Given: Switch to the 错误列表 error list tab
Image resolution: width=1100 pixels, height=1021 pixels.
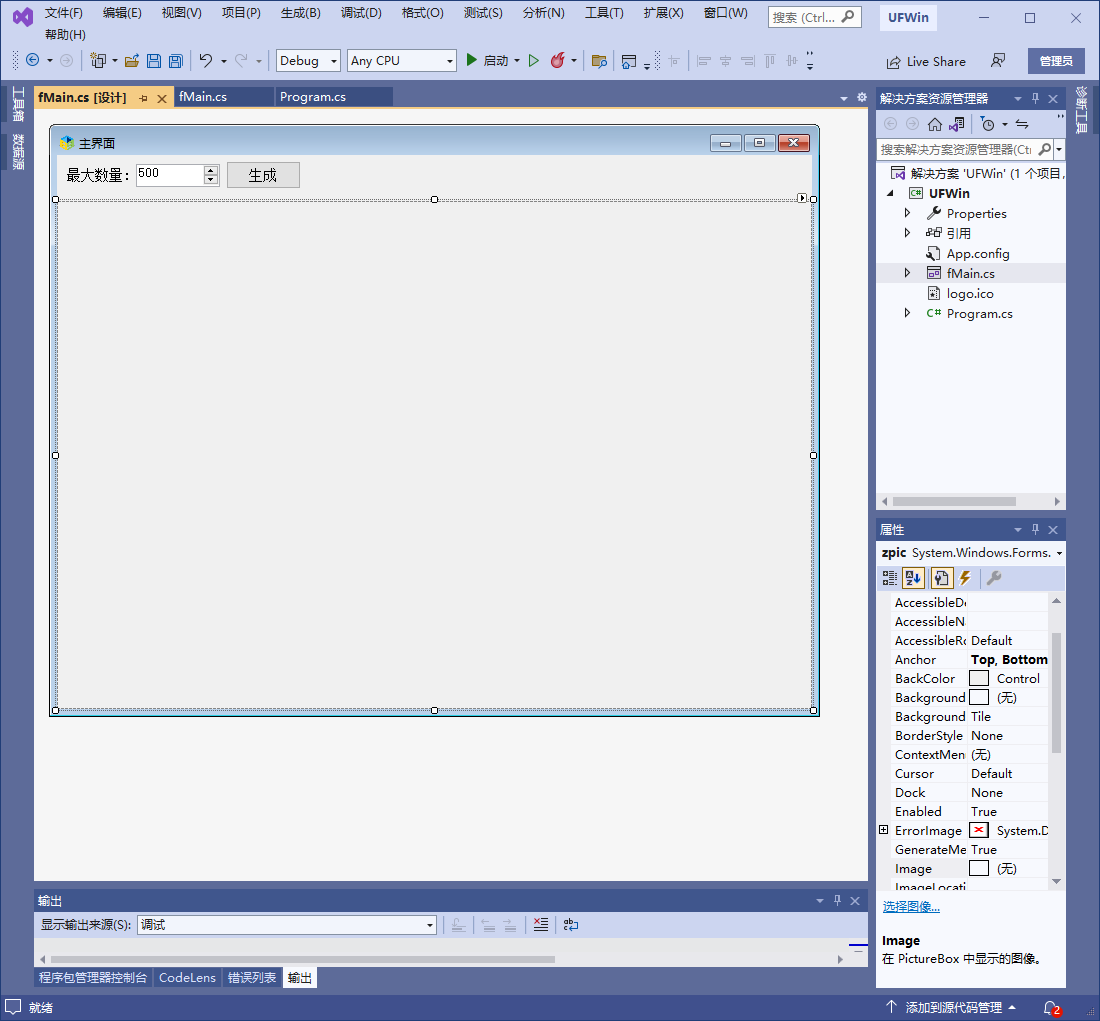Looking at the screenshot, I should 251,977.
